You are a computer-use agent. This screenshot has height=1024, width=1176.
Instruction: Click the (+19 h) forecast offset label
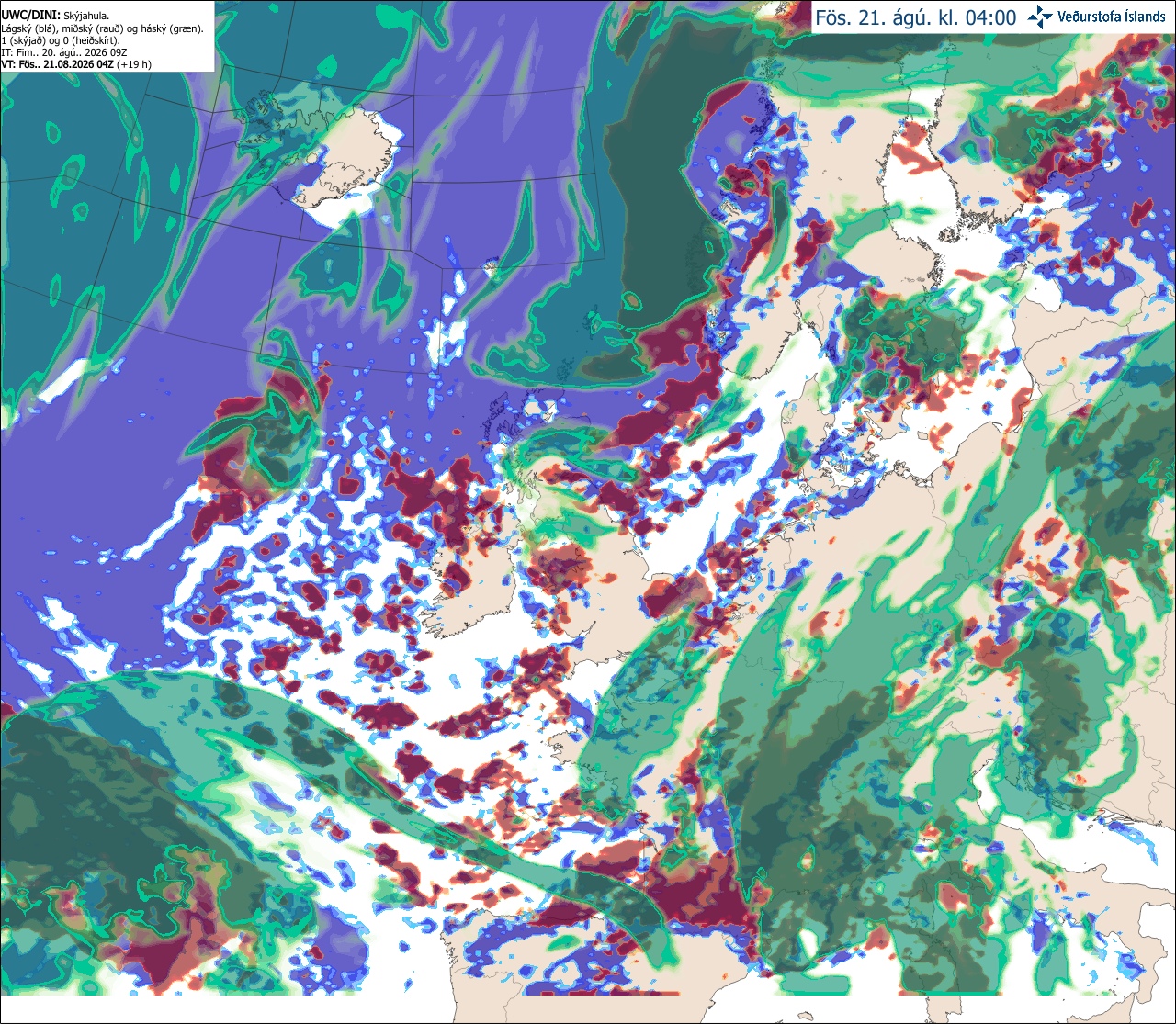click(134, 64)
